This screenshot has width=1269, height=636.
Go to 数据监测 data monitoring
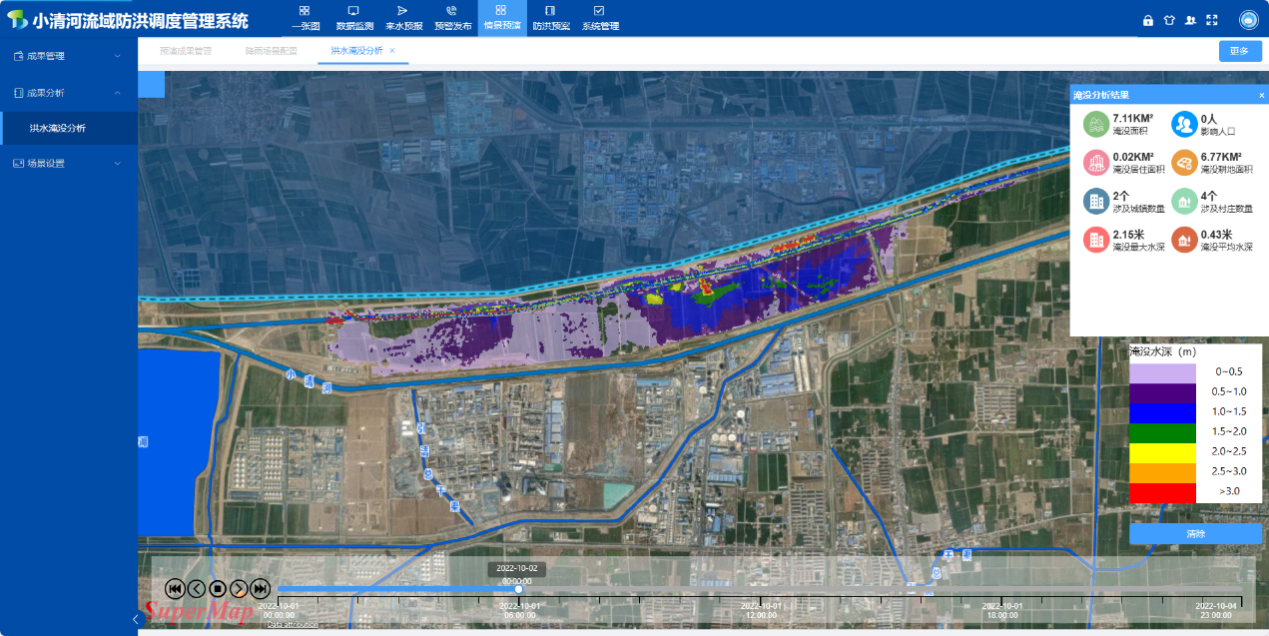click(x=353, y=17)
